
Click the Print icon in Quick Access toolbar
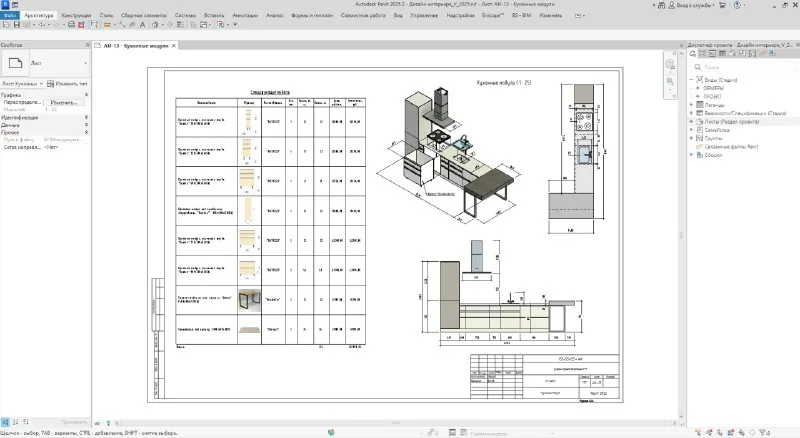coord(71,25)
